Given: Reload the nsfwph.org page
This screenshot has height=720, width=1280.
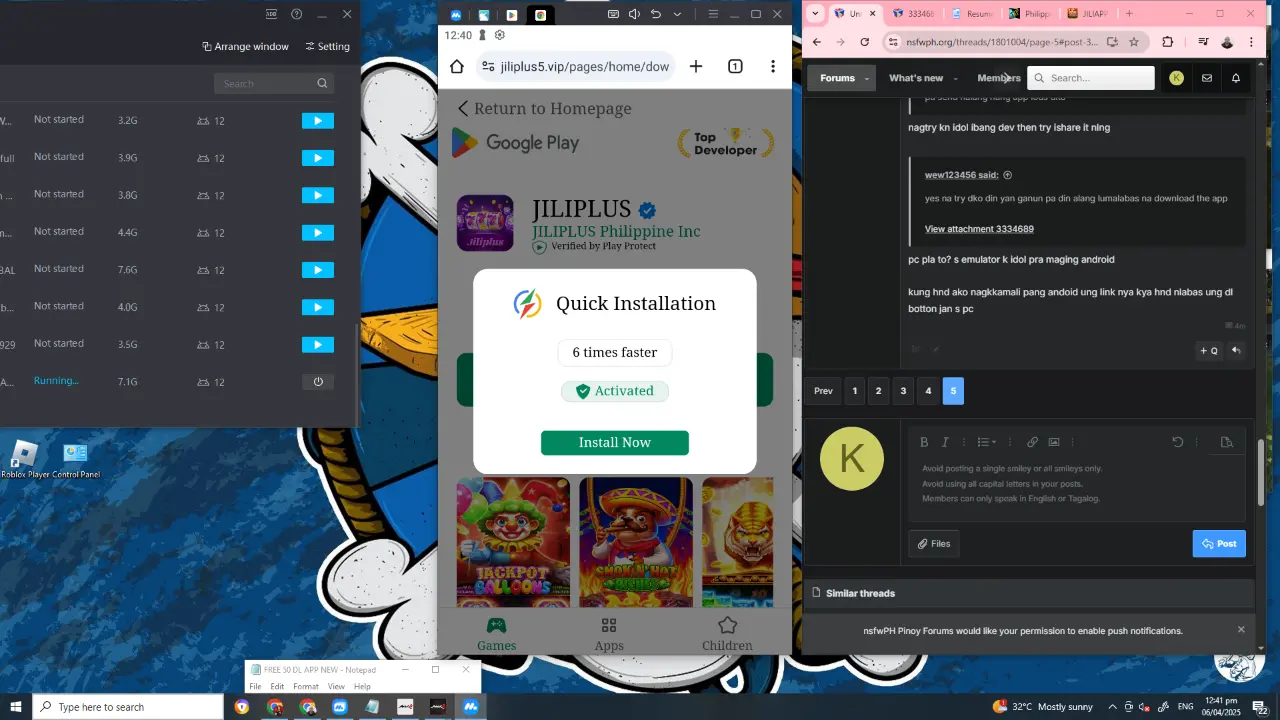Looking at the screenshot, I should click(x=865, y=42).
